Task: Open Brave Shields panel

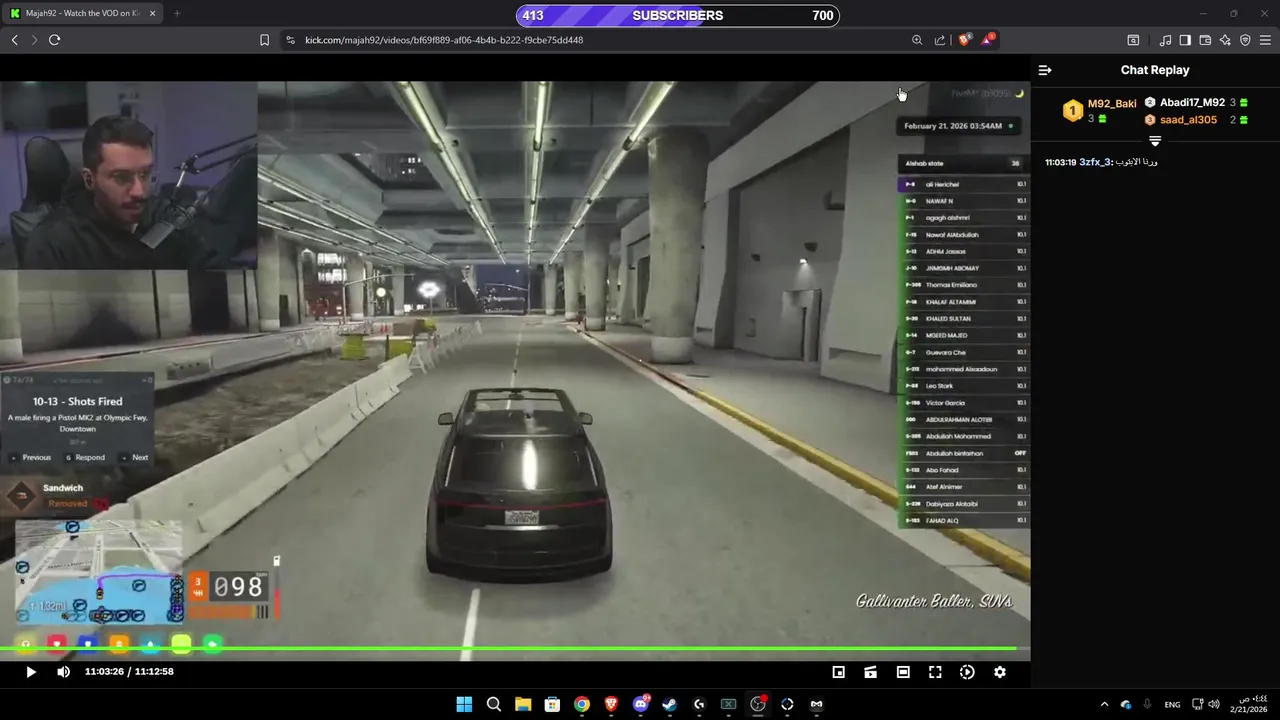Action: pyautogui.click(x=965, y=40)
